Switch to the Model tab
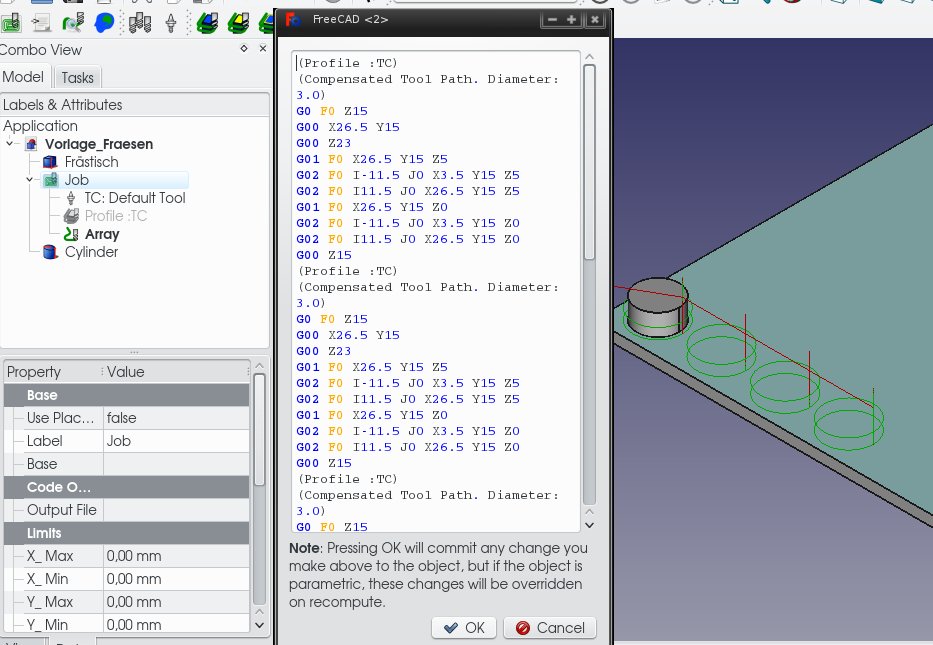The image size is (933, 645). [23, 78]
